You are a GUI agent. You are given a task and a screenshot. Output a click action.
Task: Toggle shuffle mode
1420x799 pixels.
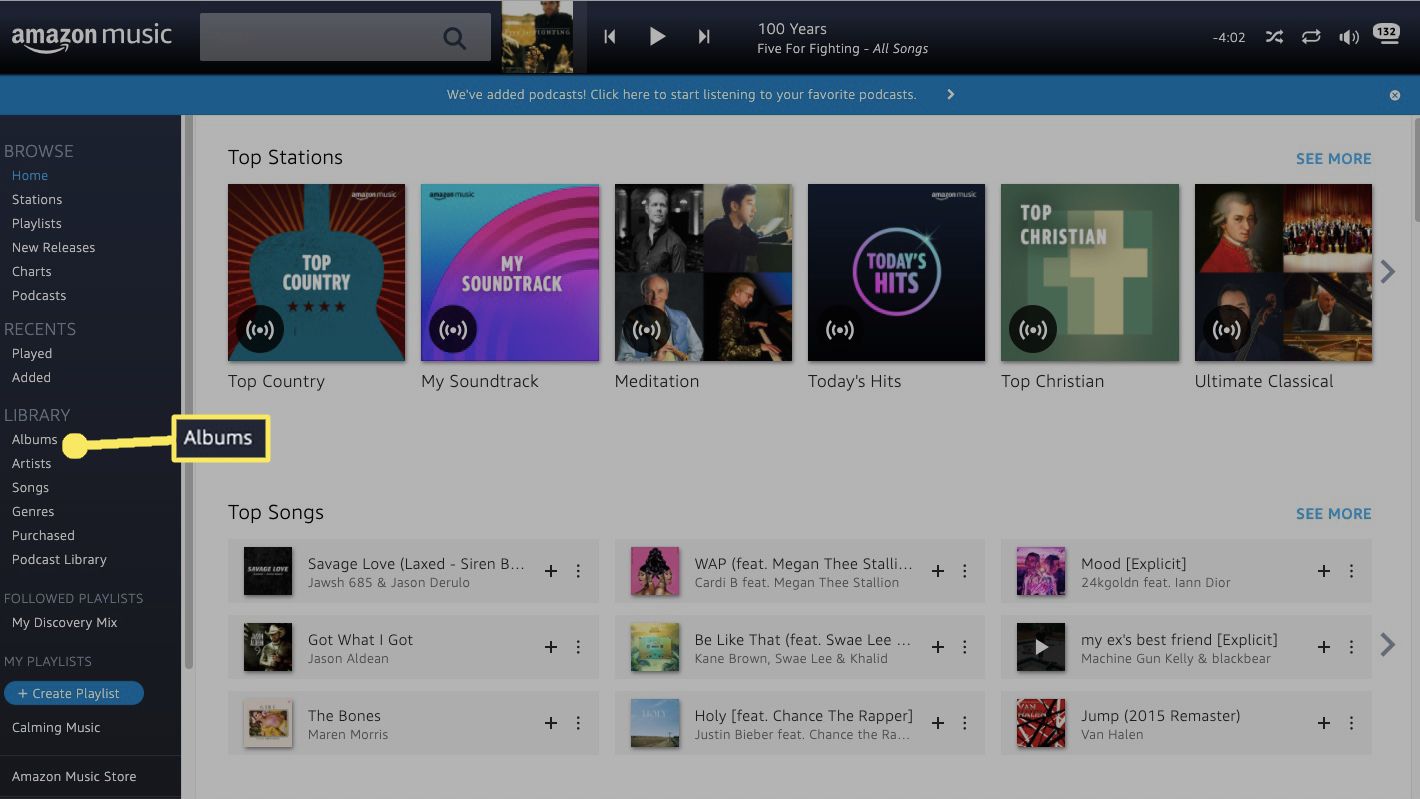click(1274, 37)
